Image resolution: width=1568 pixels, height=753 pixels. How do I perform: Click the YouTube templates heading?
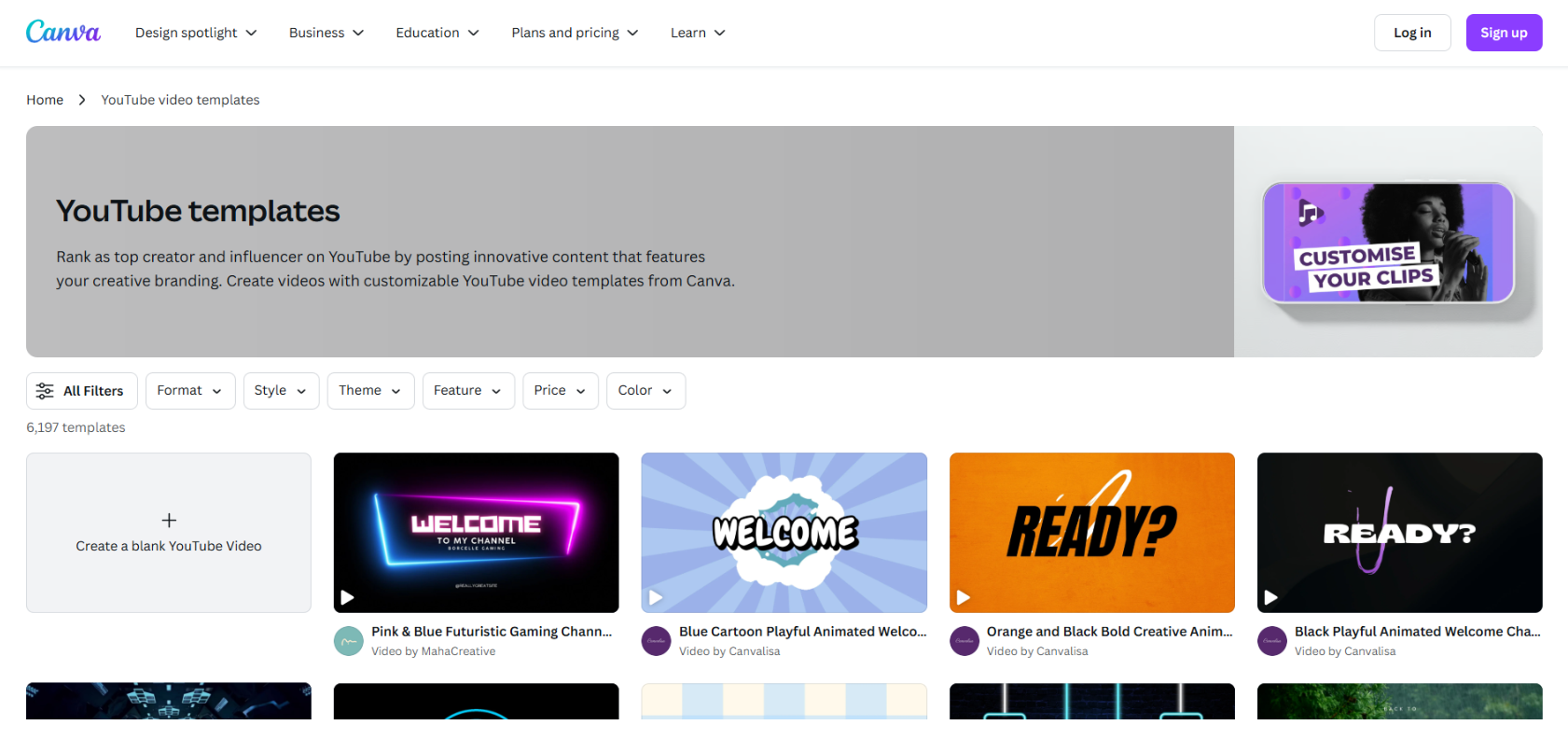coord(198,211)
